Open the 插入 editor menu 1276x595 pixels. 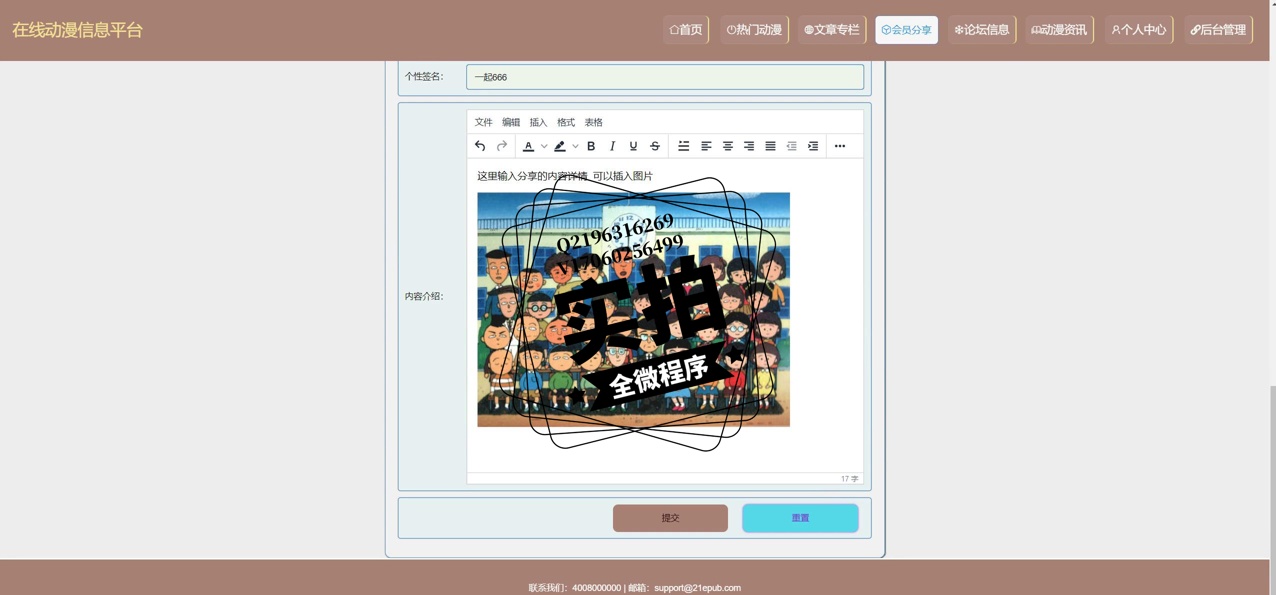pyautogui.click(x=538, y=122)
